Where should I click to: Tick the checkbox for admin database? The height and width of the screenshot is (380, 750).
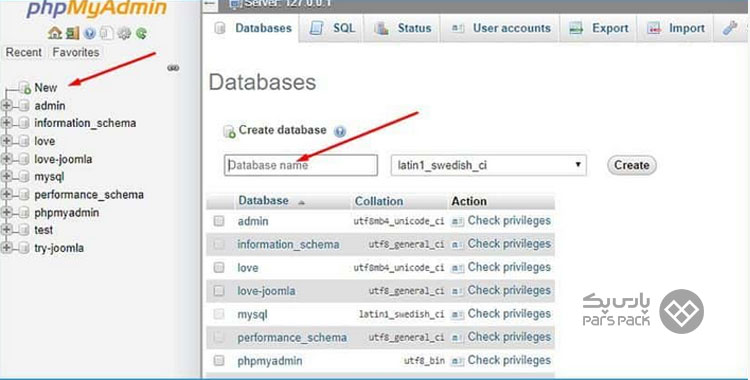[x=219, y=221]
